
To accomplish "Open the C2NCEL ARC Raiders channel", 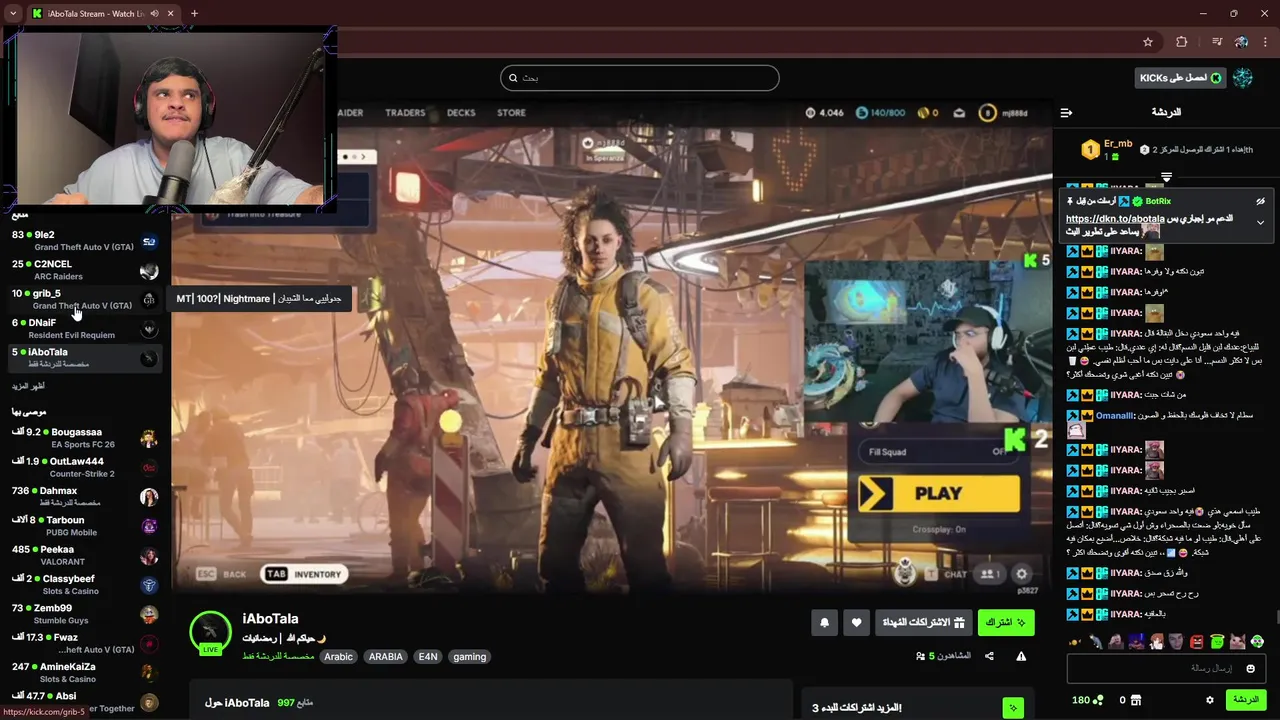I will pyautogui.click(x=85, y=270).
